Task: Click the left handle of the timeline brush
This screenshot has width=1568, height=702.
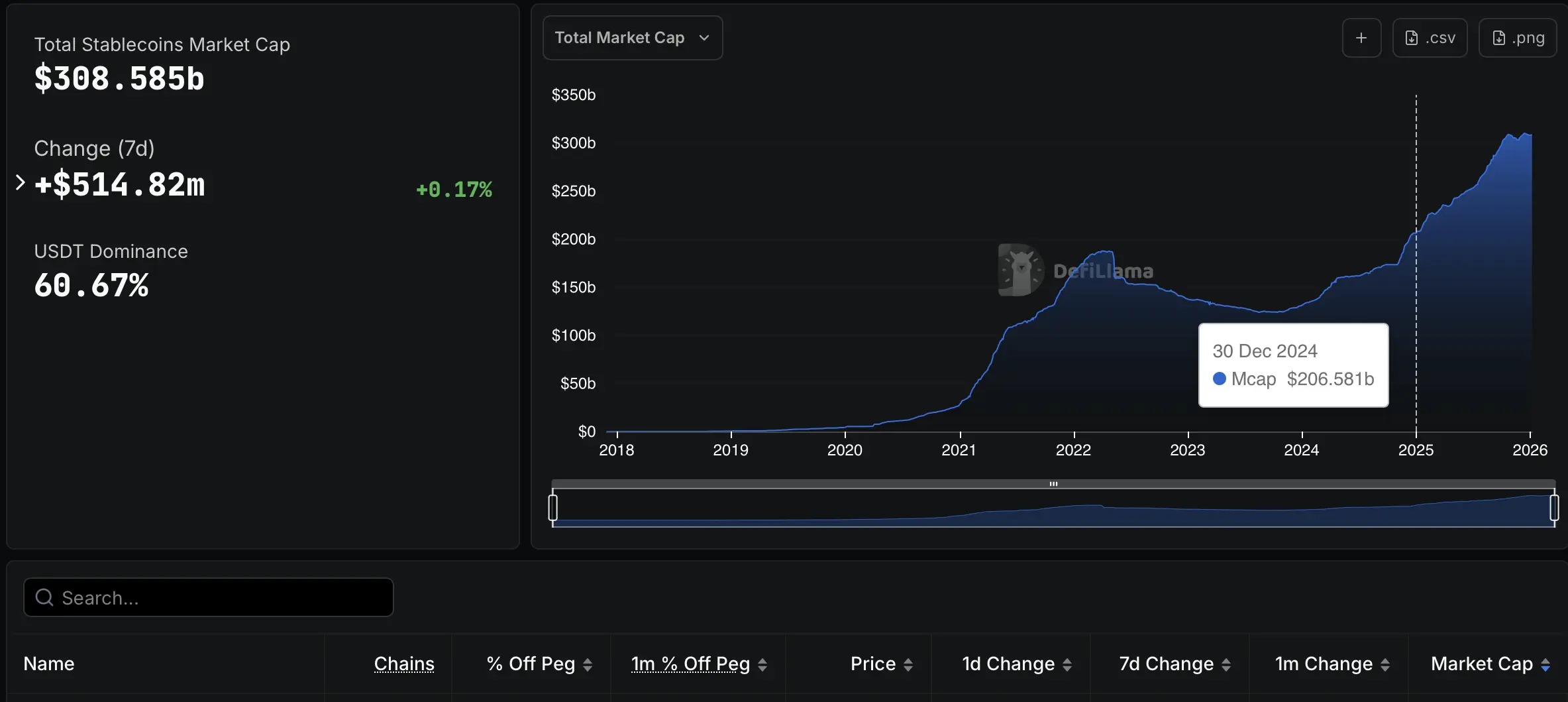Action: pyautogui.click(x=554, y=506)
